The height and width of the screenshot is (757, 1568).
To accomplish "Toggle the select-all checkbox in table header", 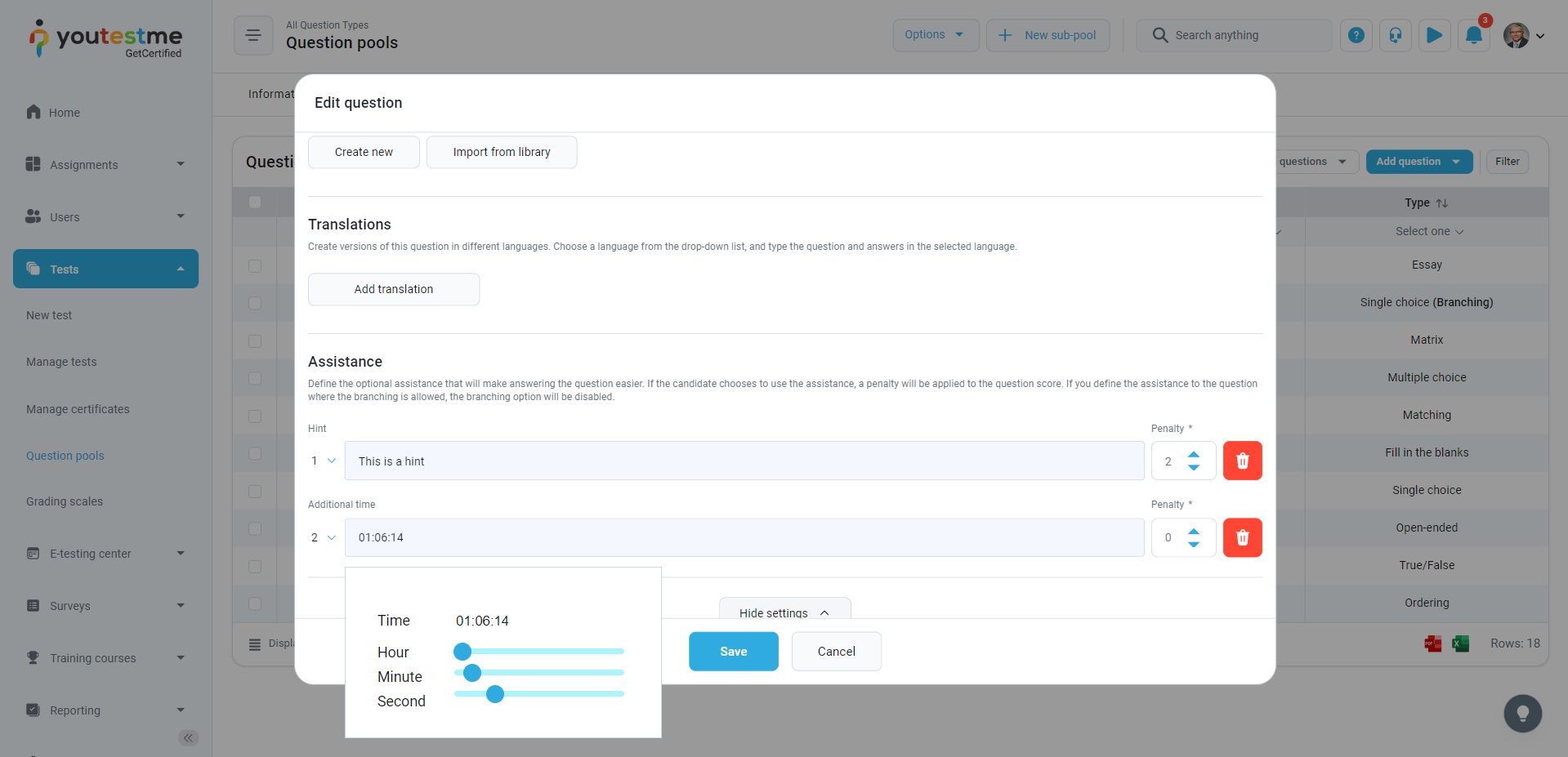I will point(255,202).
